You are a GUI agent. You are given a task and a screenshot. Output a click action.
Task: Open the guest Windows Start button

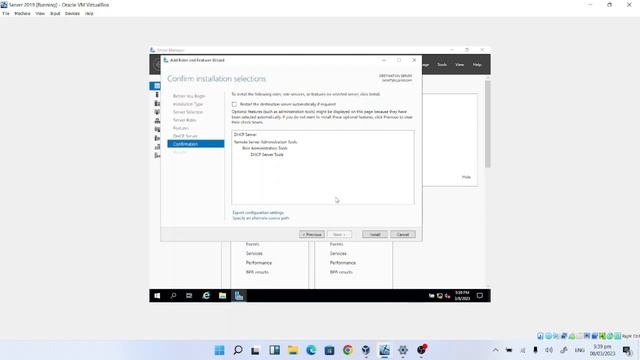[157, 296]
